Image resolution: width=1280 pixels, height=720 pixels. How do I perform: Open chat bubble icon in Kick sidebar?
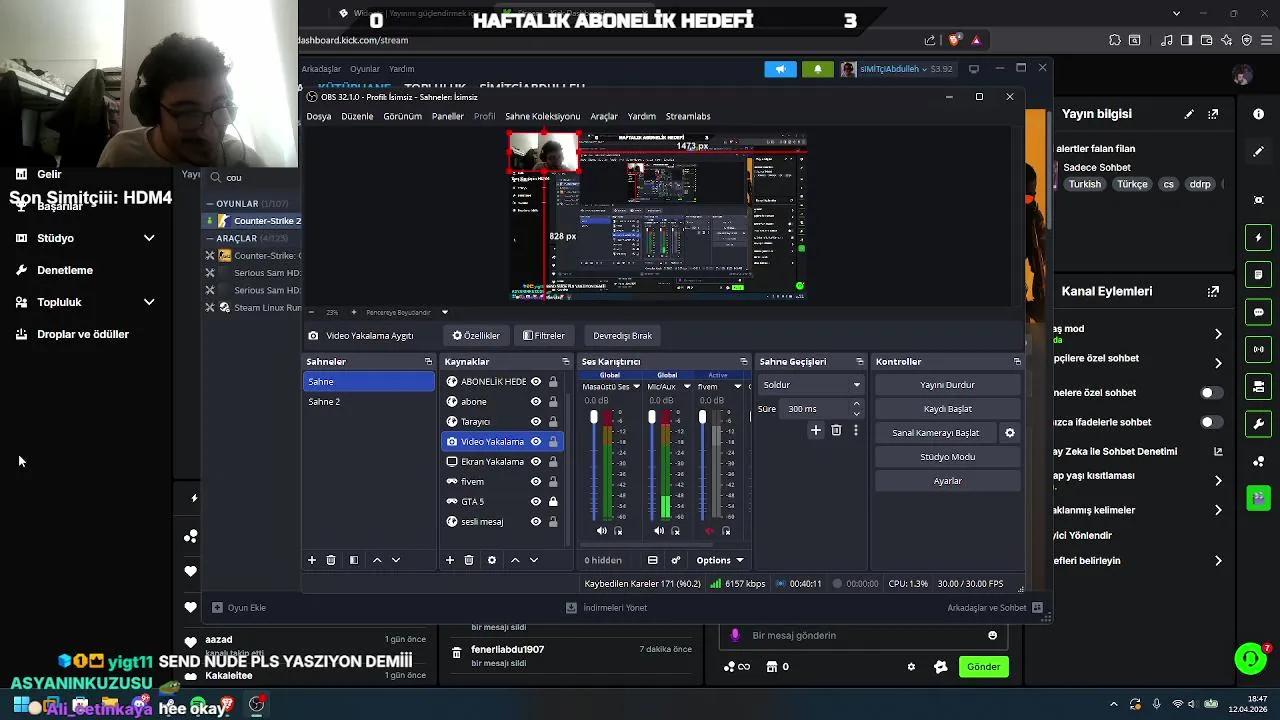tap(1258, 312)
